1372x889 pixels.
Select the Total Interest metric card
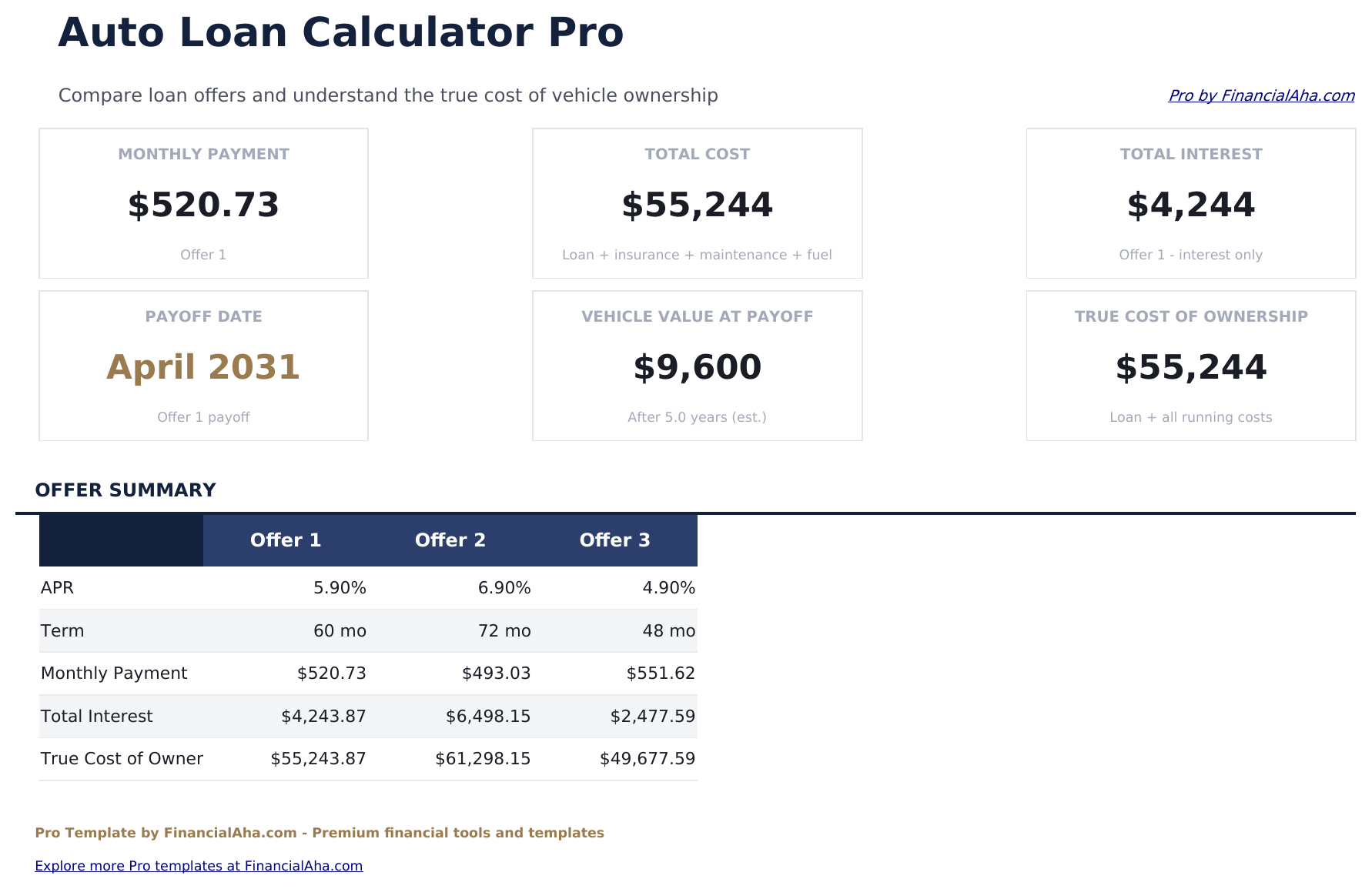pyautogui.click(x=1190, y=203)
